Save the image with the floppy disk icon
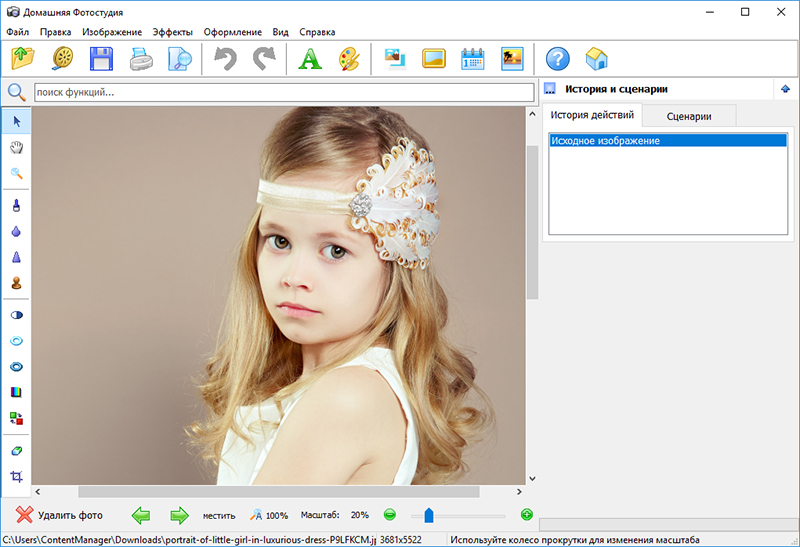The image size is (800, 547). pyautogui.click(x=101, y=59)
